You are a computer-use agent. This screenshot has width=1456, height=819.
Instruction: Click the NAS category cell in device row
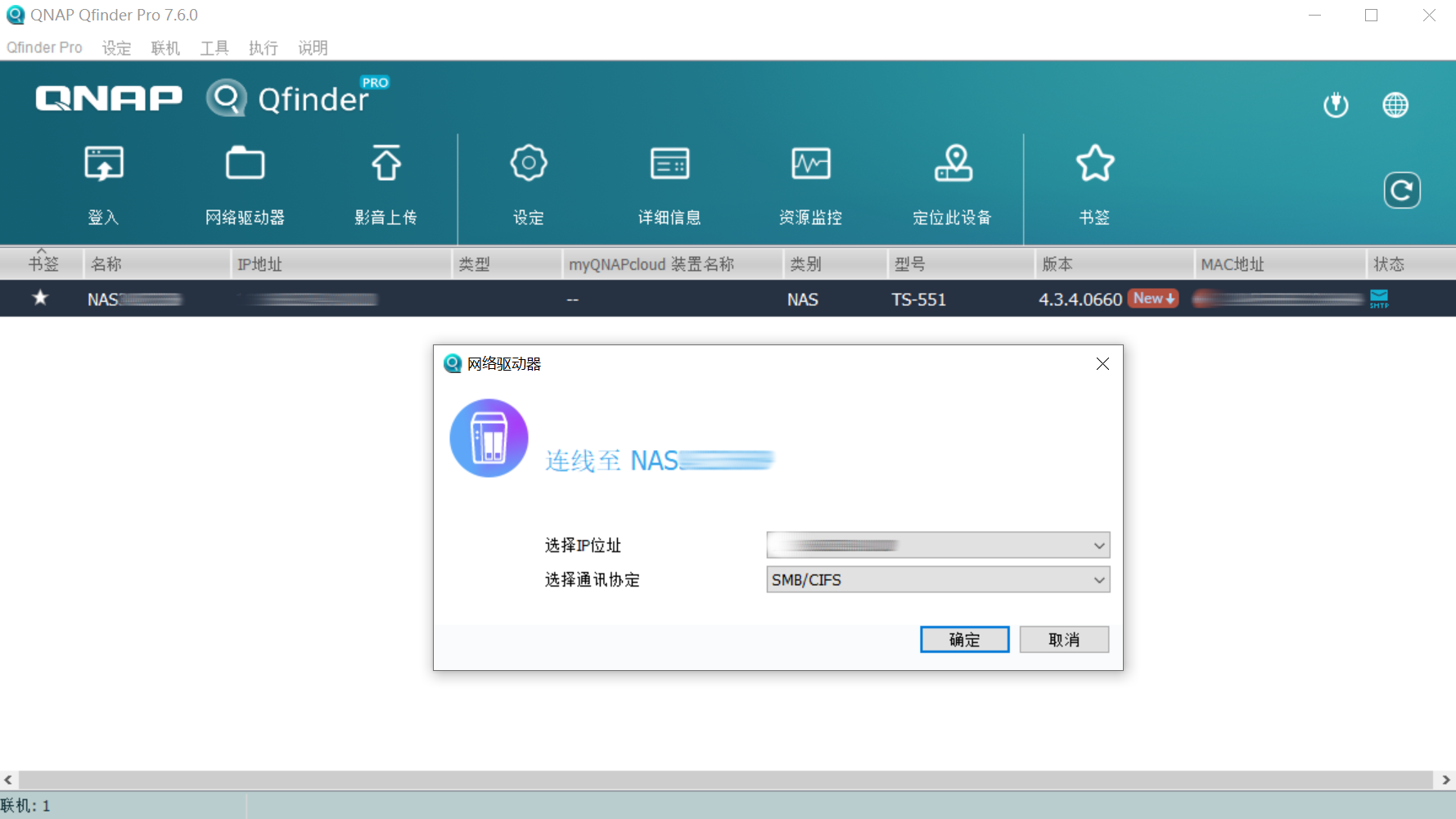click(x=803, y=299)
